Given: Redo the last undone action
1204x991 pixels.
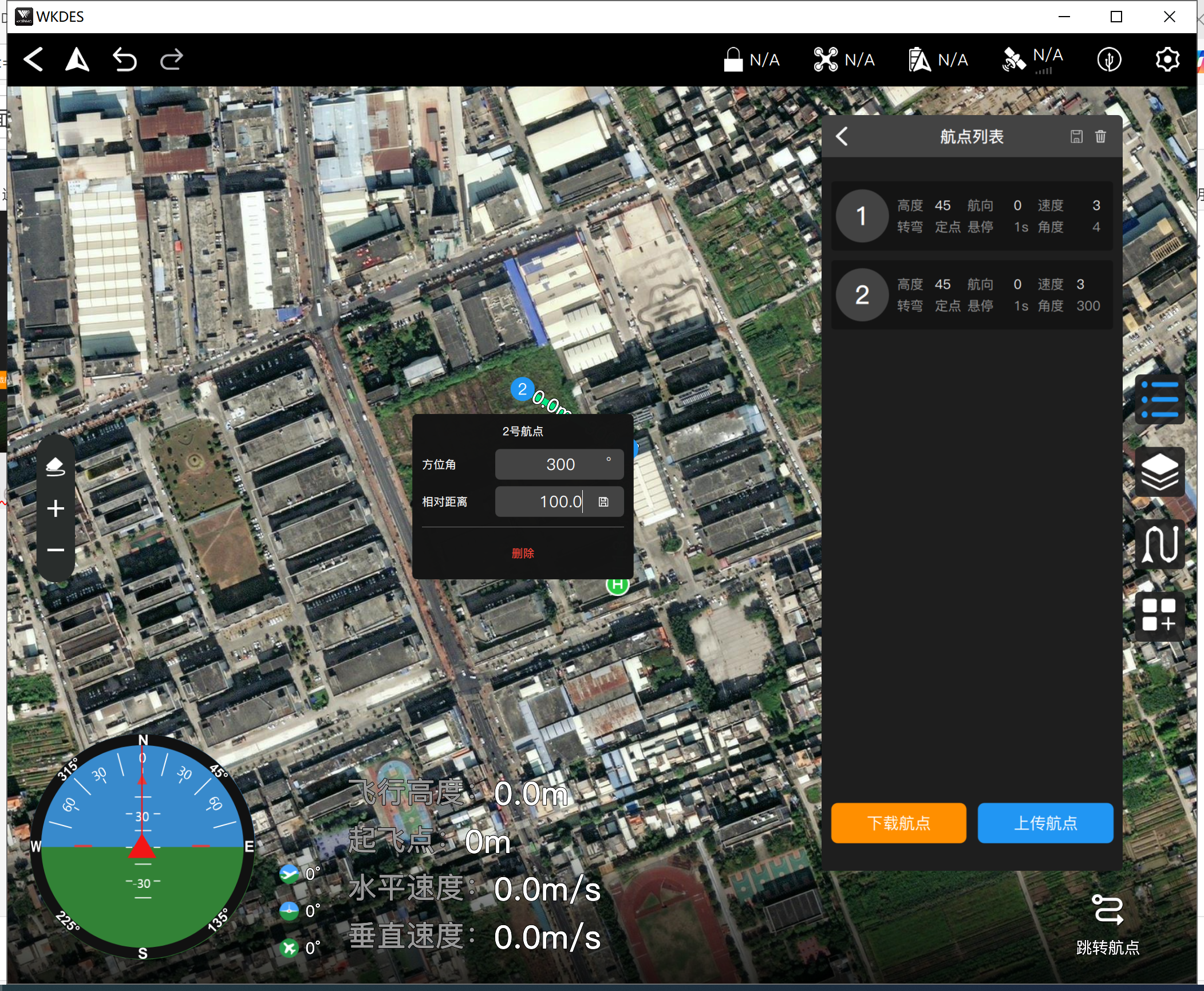Looking at the screenshot, I should coord(171,60).
